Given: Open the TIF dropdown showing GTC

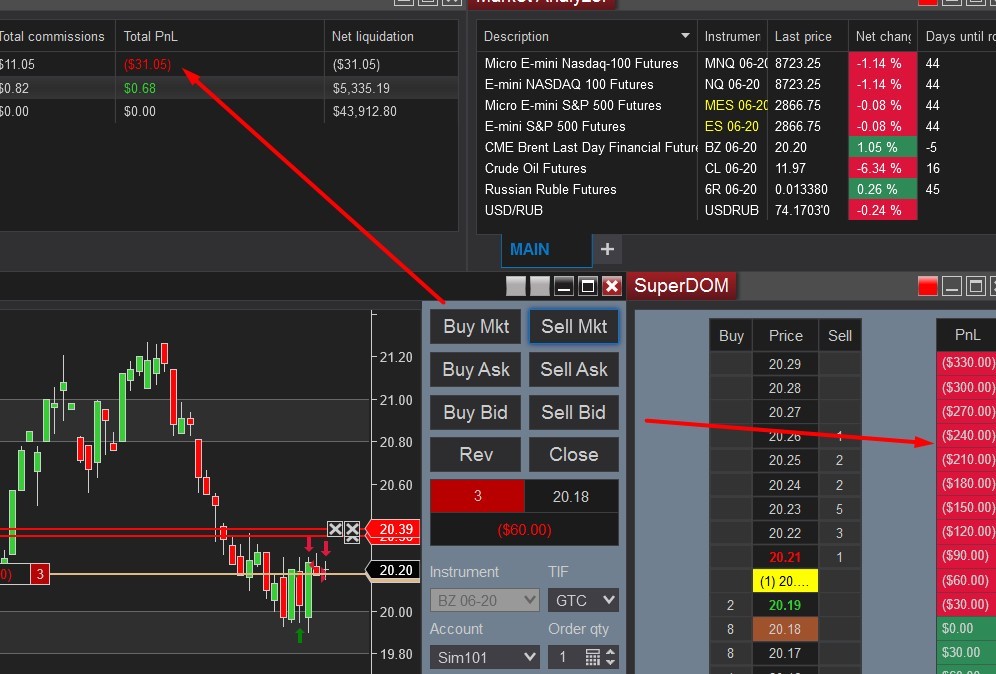Looking at the screenshot, I should point(583,600).
